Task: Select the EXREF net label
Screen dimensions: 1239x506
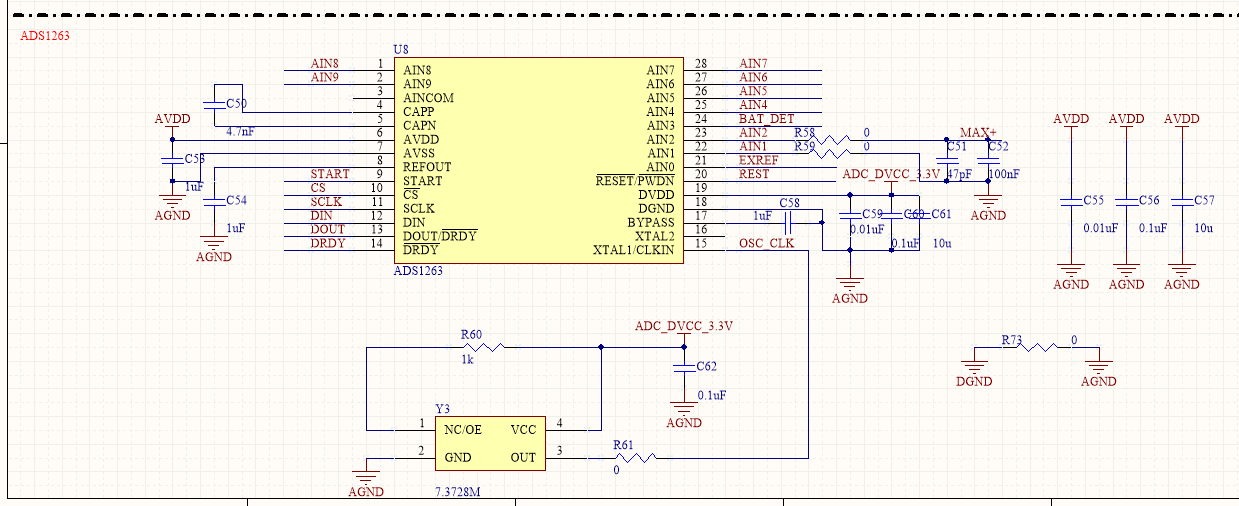Action: 759,160
